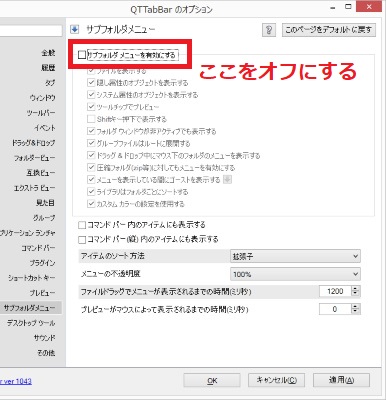
Task: Open the ver 1043 version link
Action: tap(16, 381)
